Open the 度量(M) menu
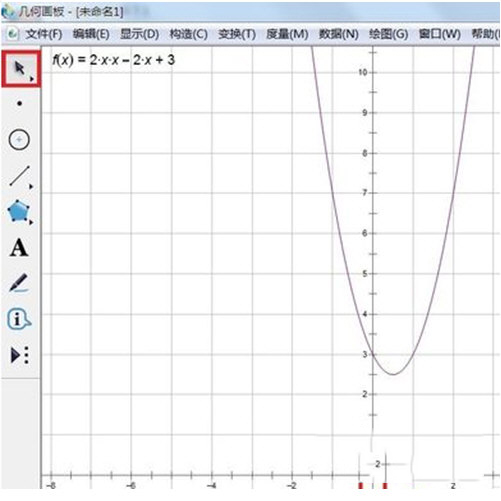 tap(287, 34)
